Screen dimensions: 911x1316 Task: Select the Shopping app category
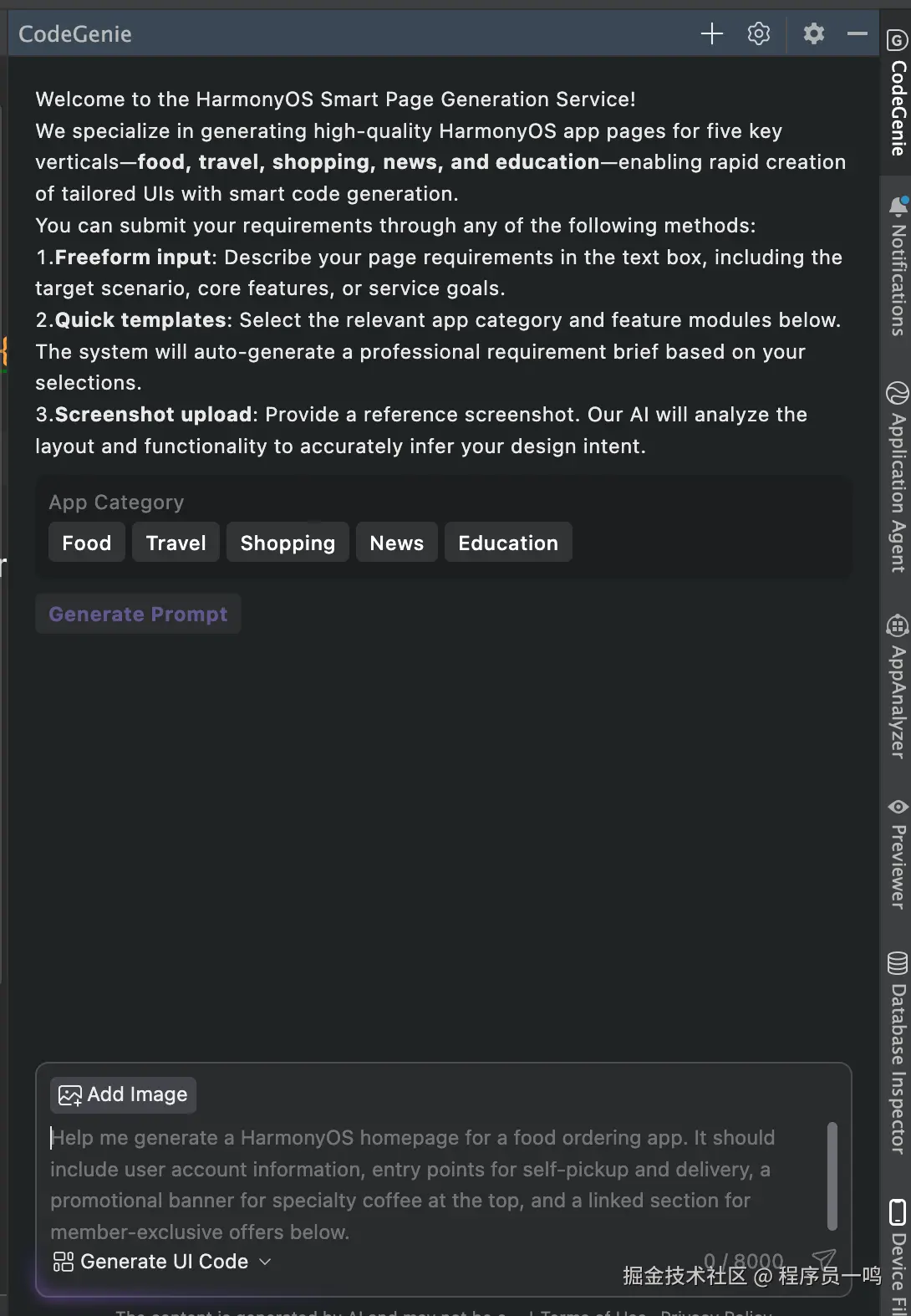click(x=288, y=543)
